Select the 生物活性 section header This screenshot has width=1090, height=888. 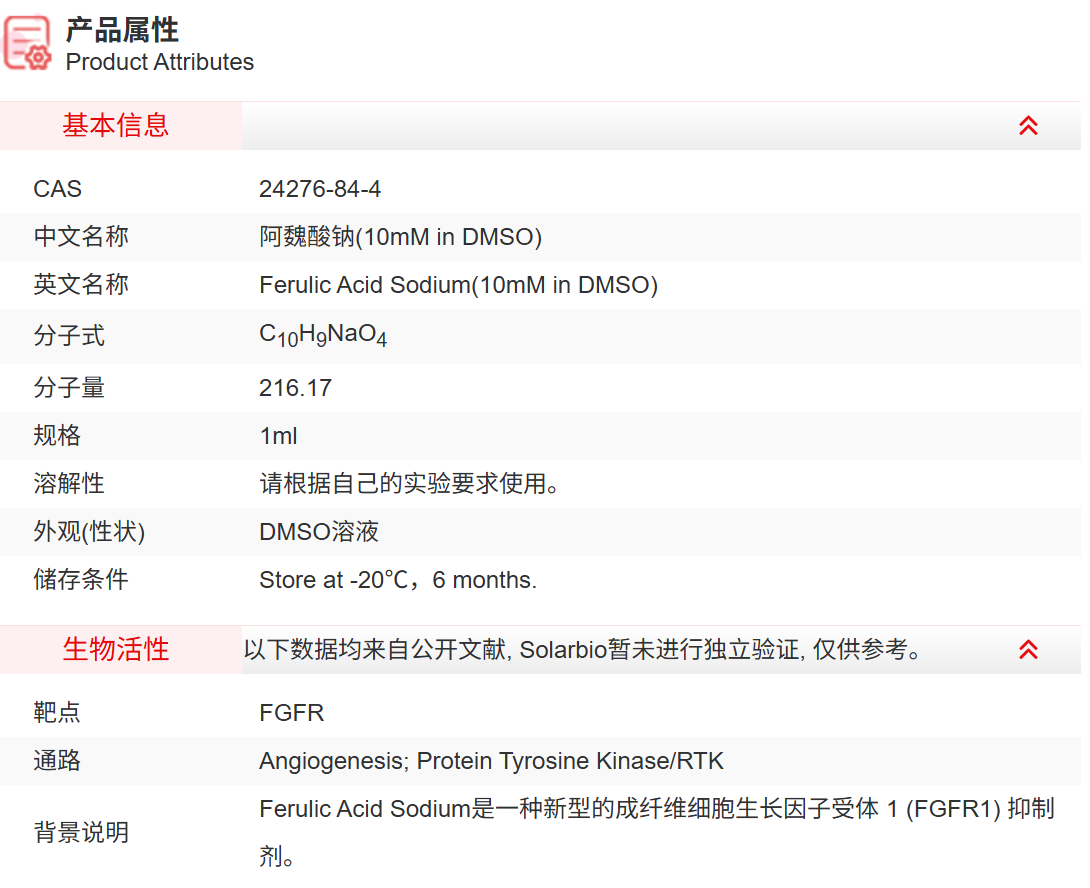point(116,650)
